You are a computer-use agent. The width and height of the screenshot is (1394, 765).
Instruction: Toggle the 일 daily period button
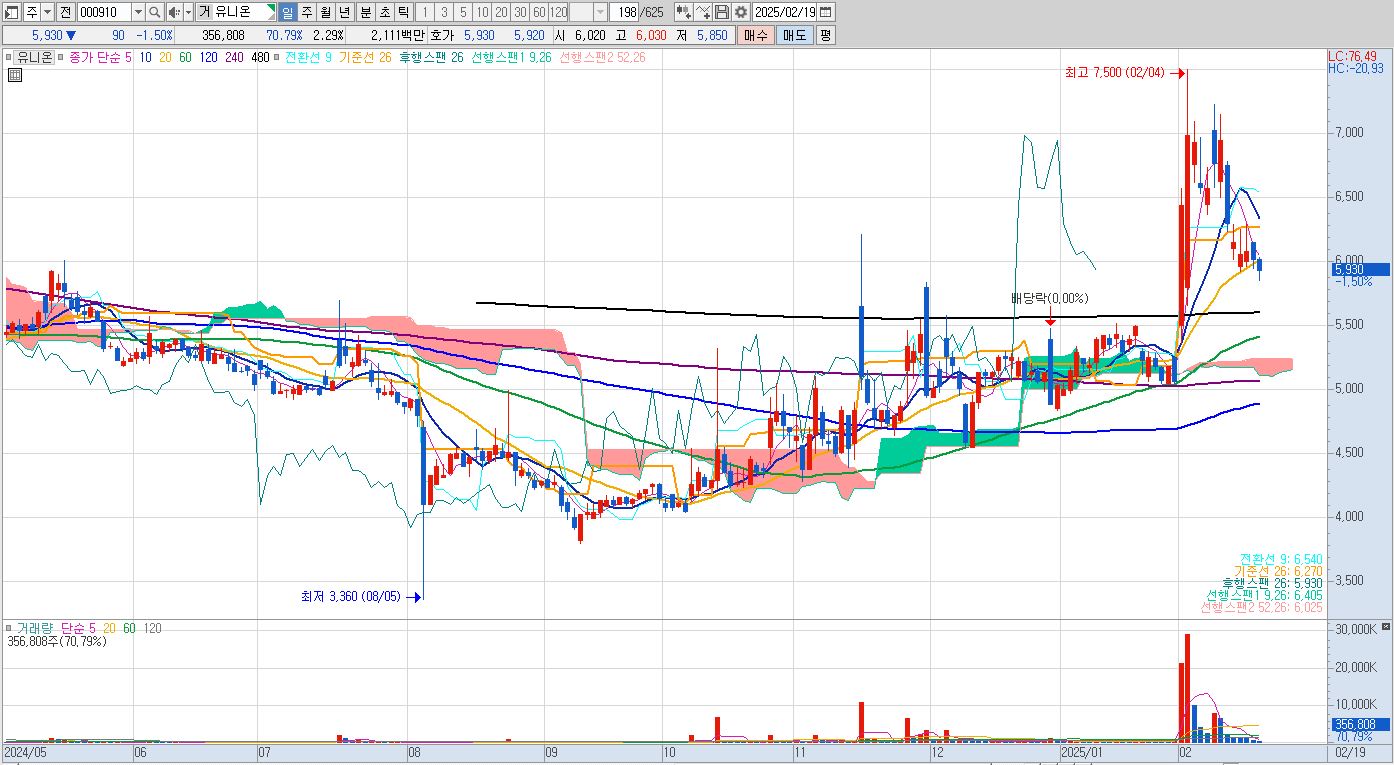287,12
